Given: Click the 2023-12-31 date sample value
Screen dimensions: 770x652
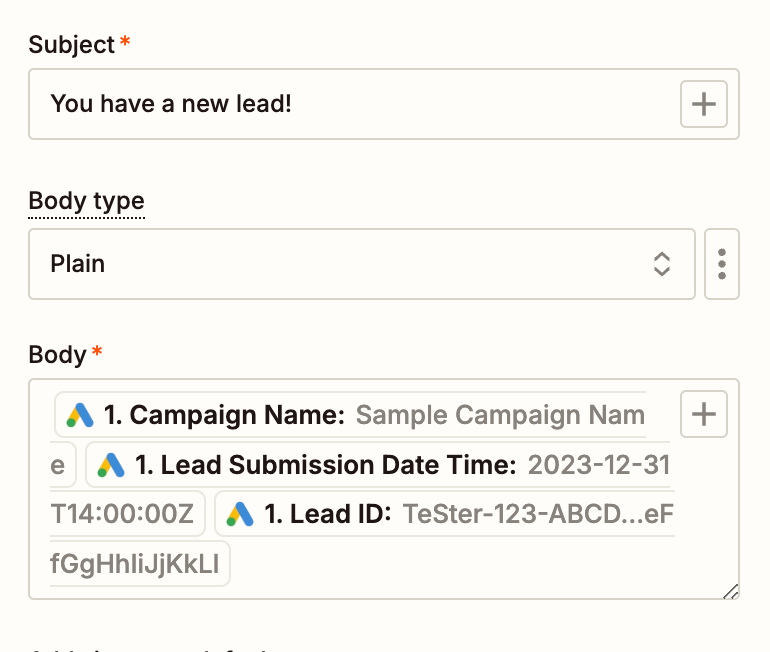Looking at the screenshot, I should point(598,465).
